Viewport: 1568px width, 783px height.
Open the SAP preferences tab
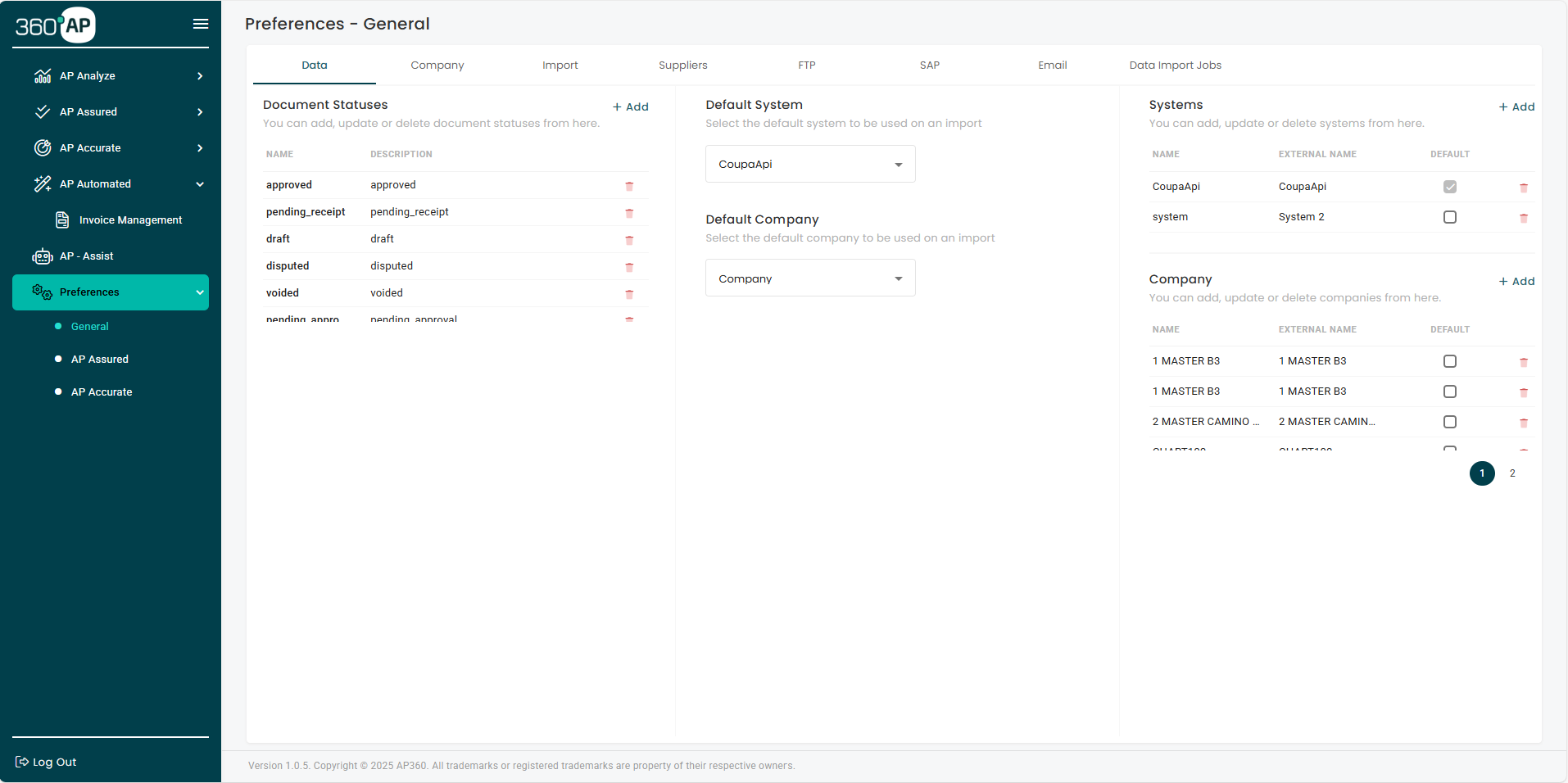[929, 65]
